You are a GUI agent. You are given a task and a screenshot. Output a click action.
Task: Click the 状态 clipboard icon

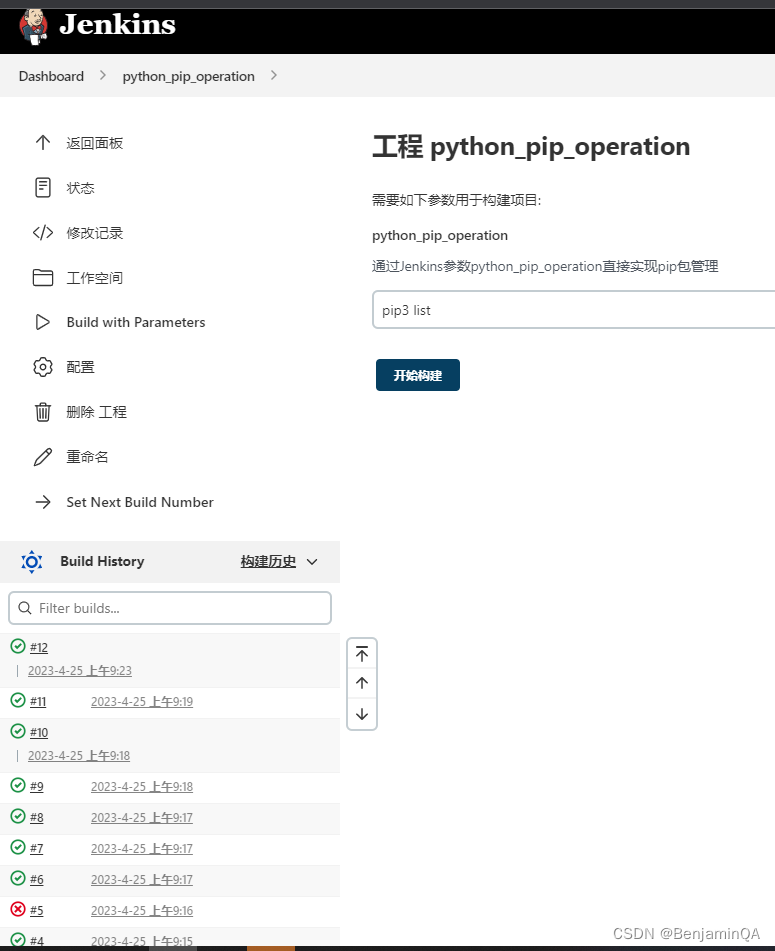click(43, 187)
